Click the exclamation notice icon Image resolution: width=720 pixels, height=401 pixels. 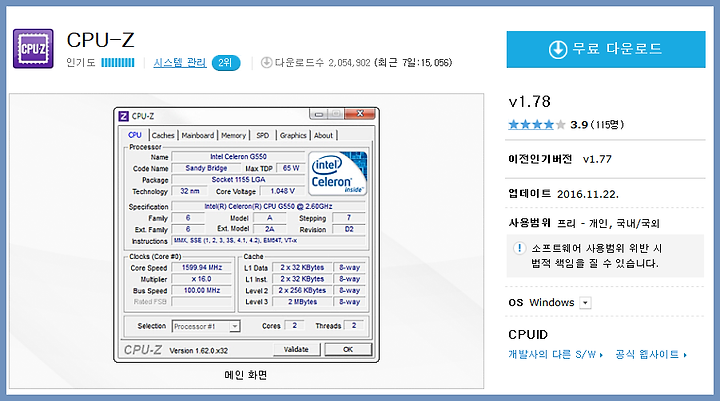coord(519,249)
